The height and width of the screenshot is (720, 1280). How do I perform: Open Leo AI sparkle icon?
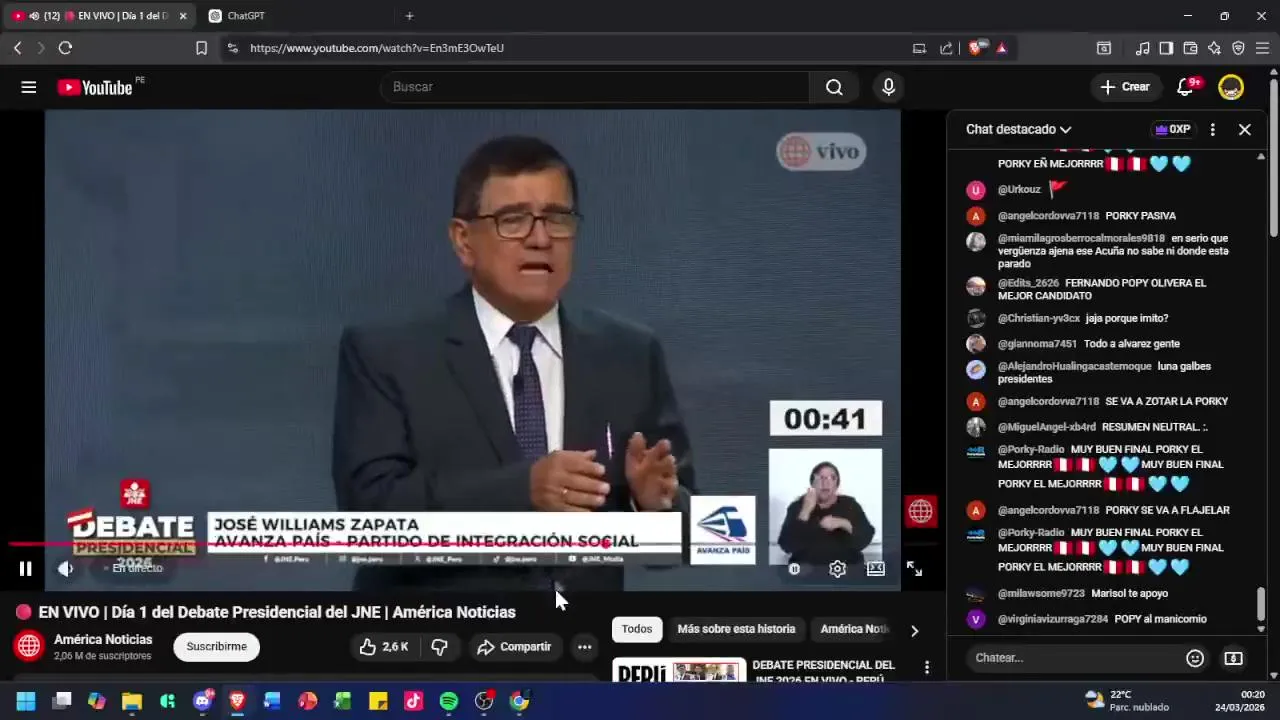click(x=1214, y=48)
